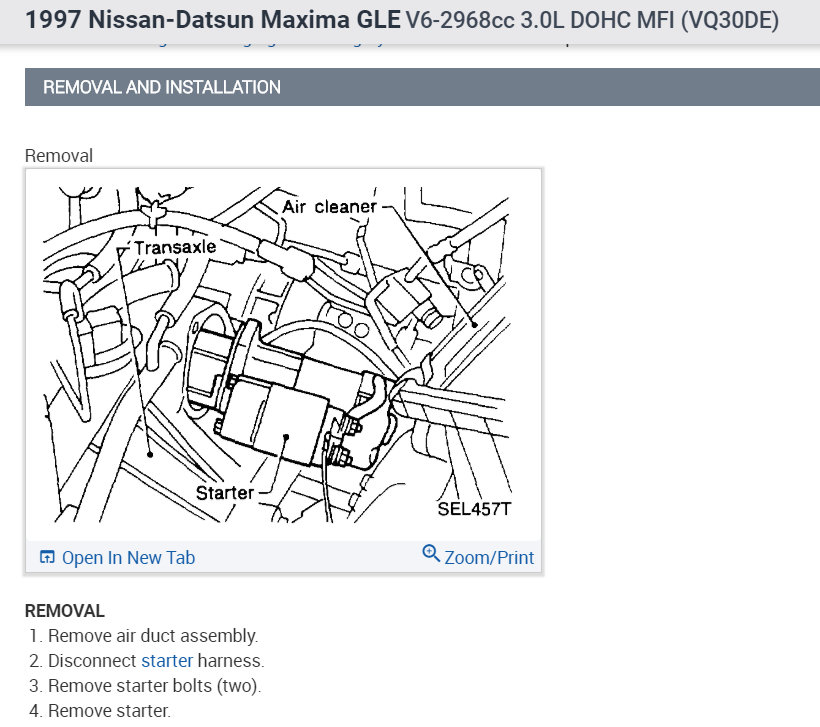820x727 pixels.
Task: Click the 'Starter' label in diagram
Action: pyautogui.click(x=225, y=493)
